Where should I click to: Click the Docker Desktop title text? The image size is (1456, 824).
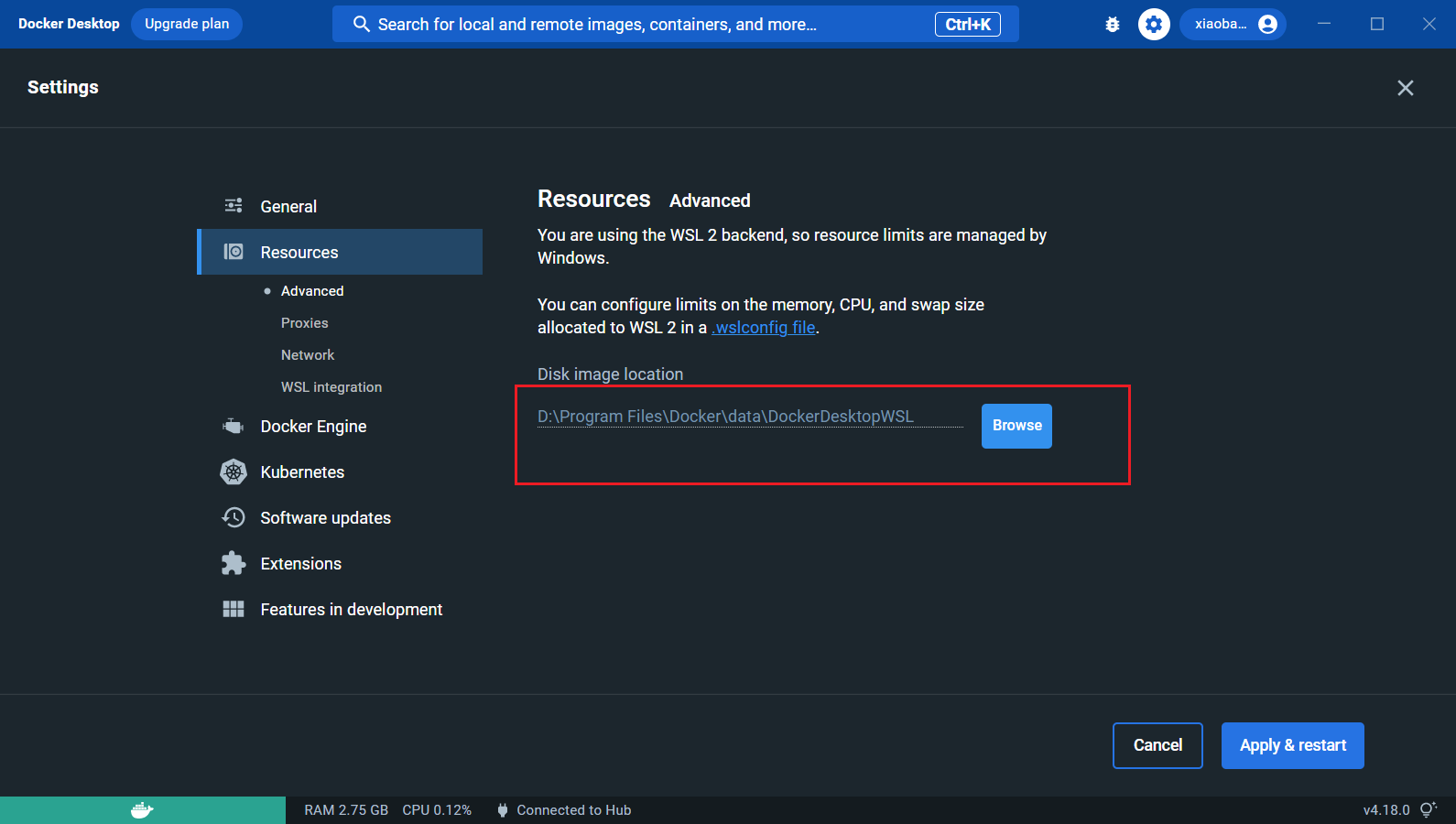click(x=69, y=24)
